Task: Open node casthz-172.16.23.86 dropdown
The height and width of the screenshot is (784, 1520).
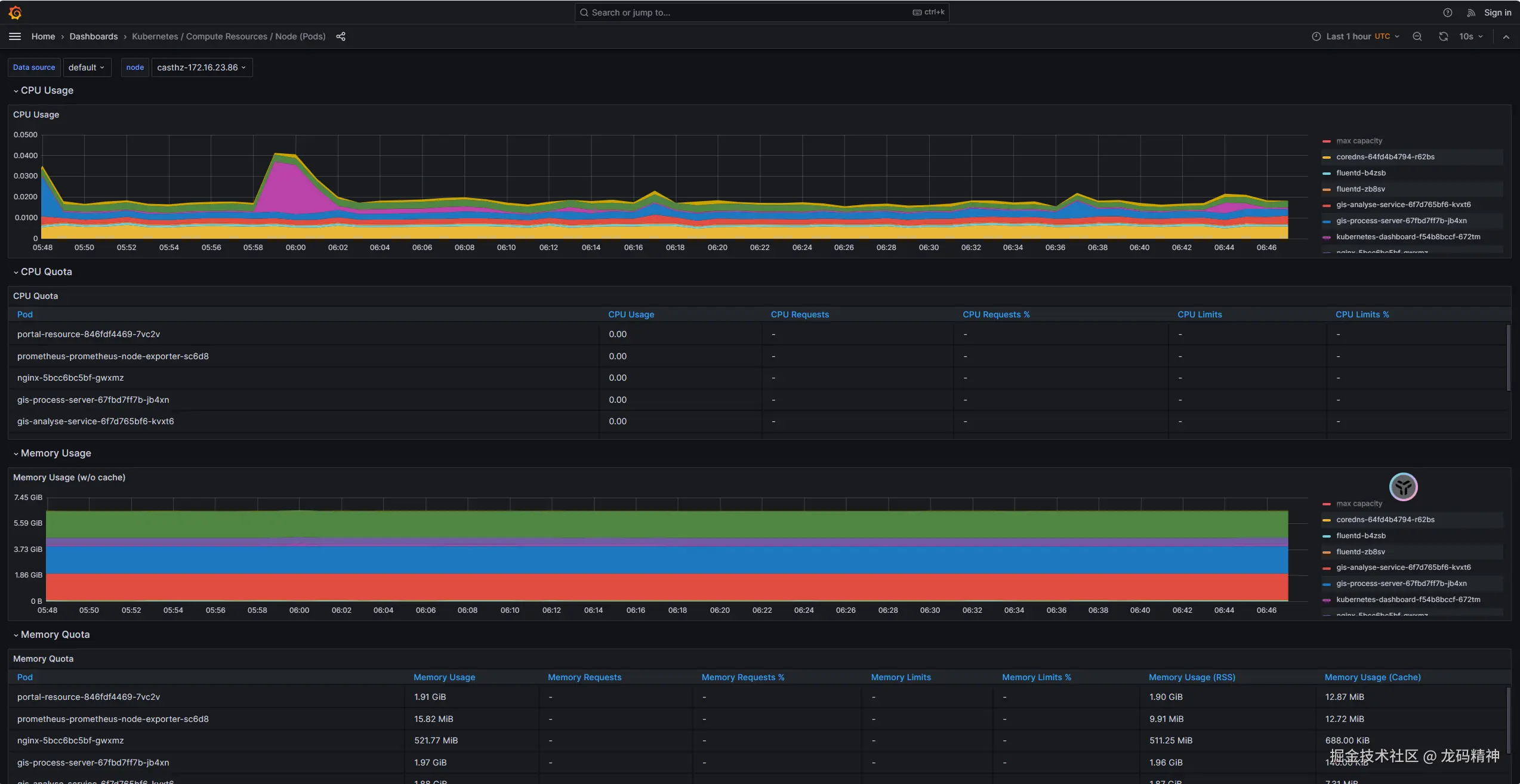Action: [202, 67]
